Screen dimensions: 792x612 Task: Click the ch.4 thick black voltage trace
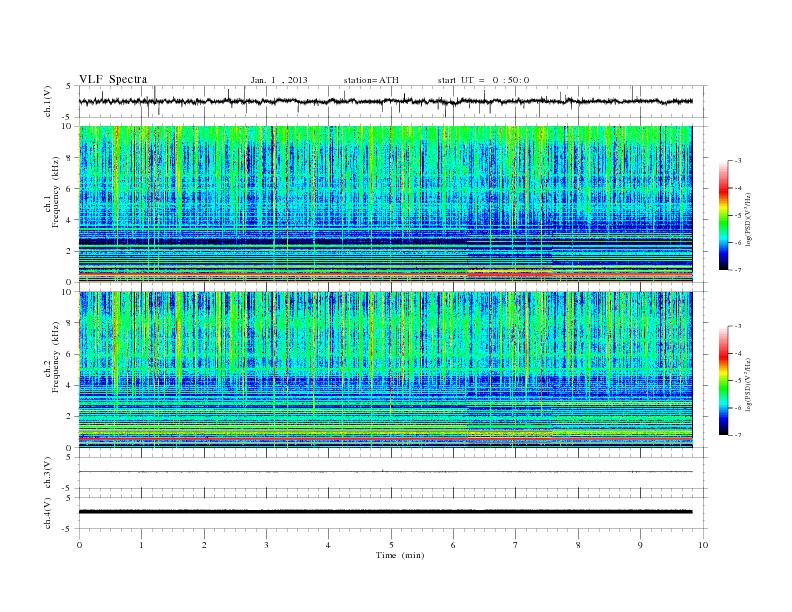pos(386,512)
